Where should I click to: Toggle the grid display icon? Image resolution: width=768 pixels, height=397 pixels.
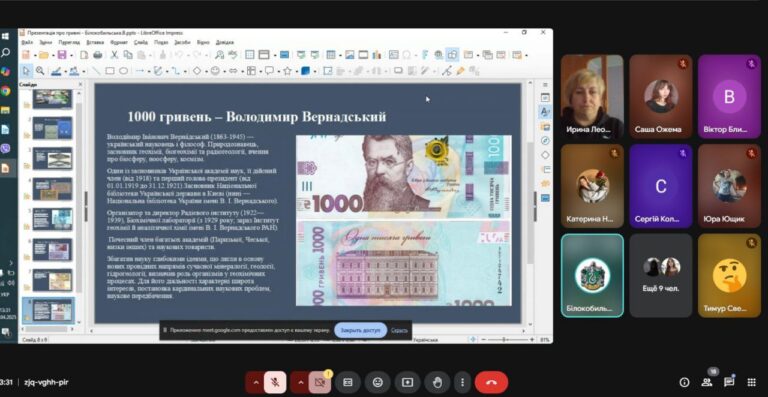click(x=250, y=55)
